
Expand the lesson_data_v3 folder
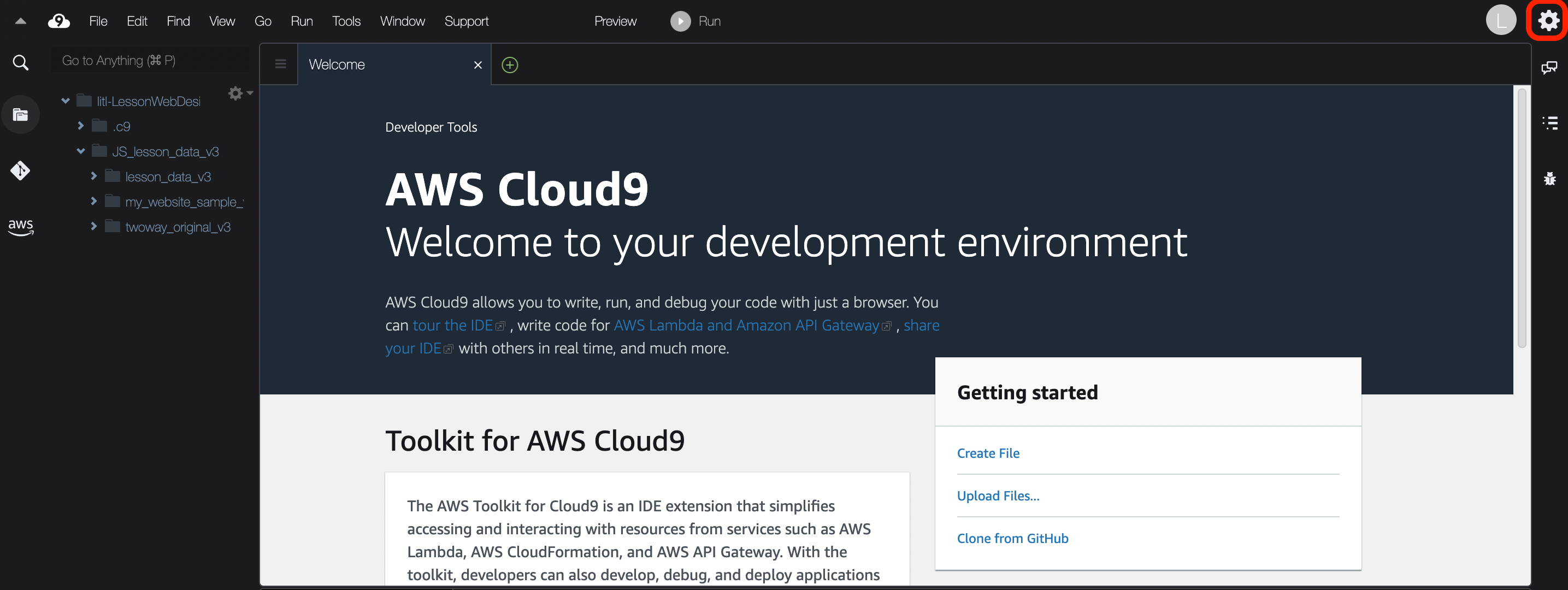(x=94, y=176)
